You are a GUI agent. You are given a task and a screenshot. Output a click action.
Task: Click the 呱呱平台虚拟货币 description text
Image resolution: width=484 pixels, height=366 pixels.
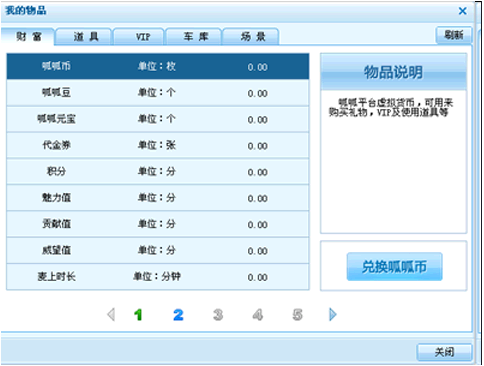point(391,107)
